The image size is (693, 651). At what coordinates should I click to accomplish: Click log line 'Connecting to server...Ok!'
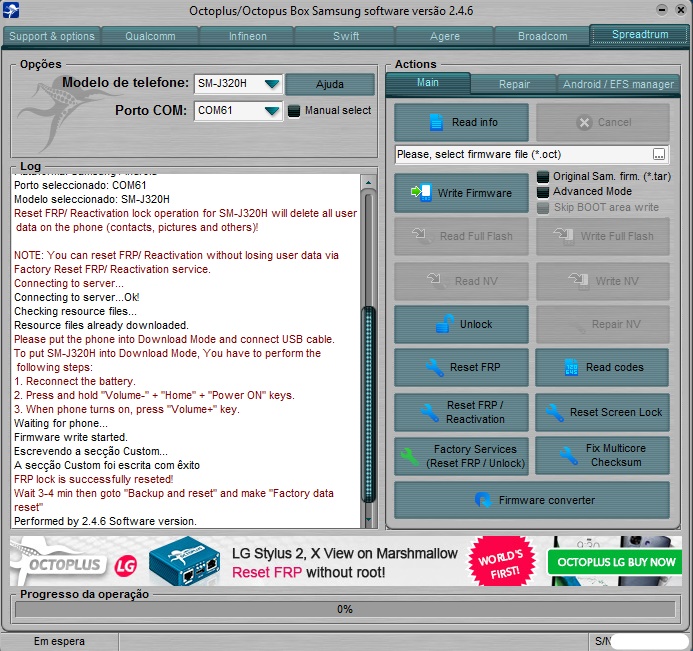pos(77,297)
